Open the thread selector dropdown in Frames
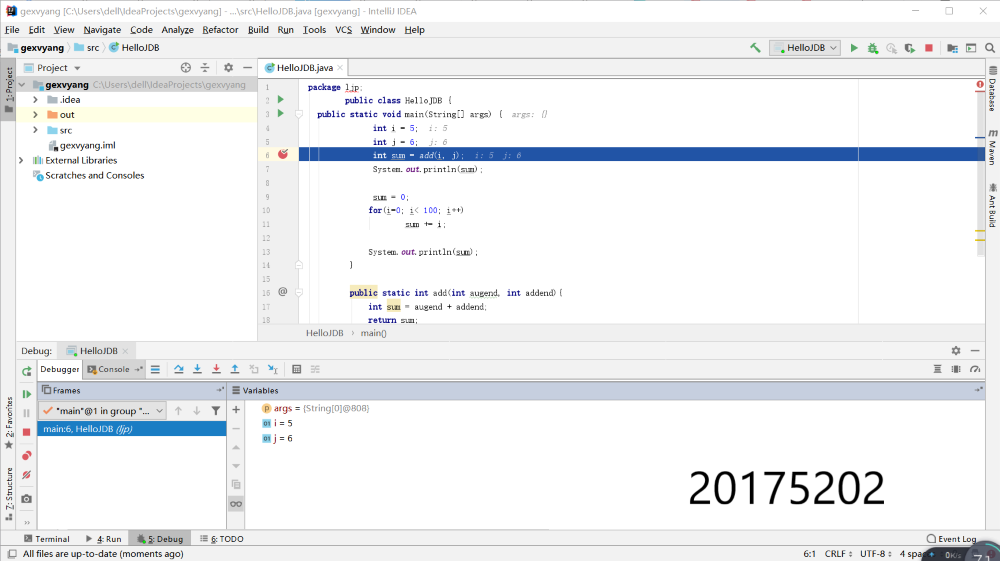 103,411
